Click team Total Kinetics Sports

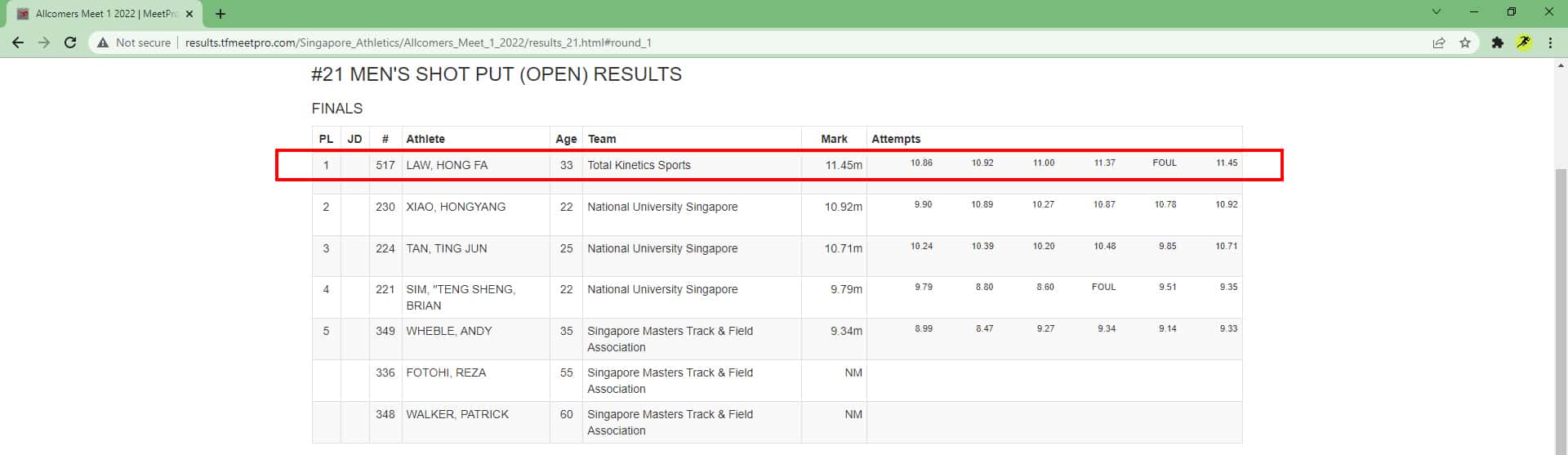pos(639,165)
